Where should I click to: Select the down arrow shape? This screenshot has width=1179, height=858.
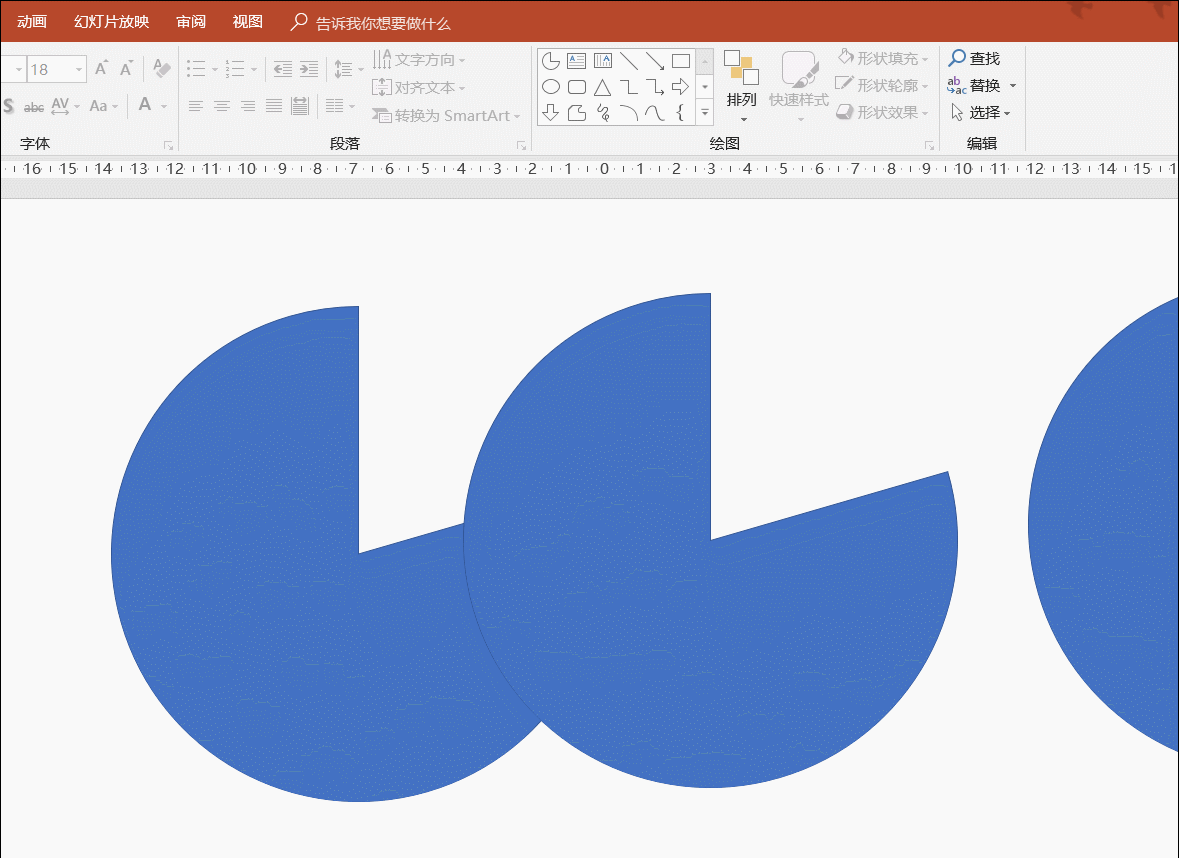click(550, 113)
